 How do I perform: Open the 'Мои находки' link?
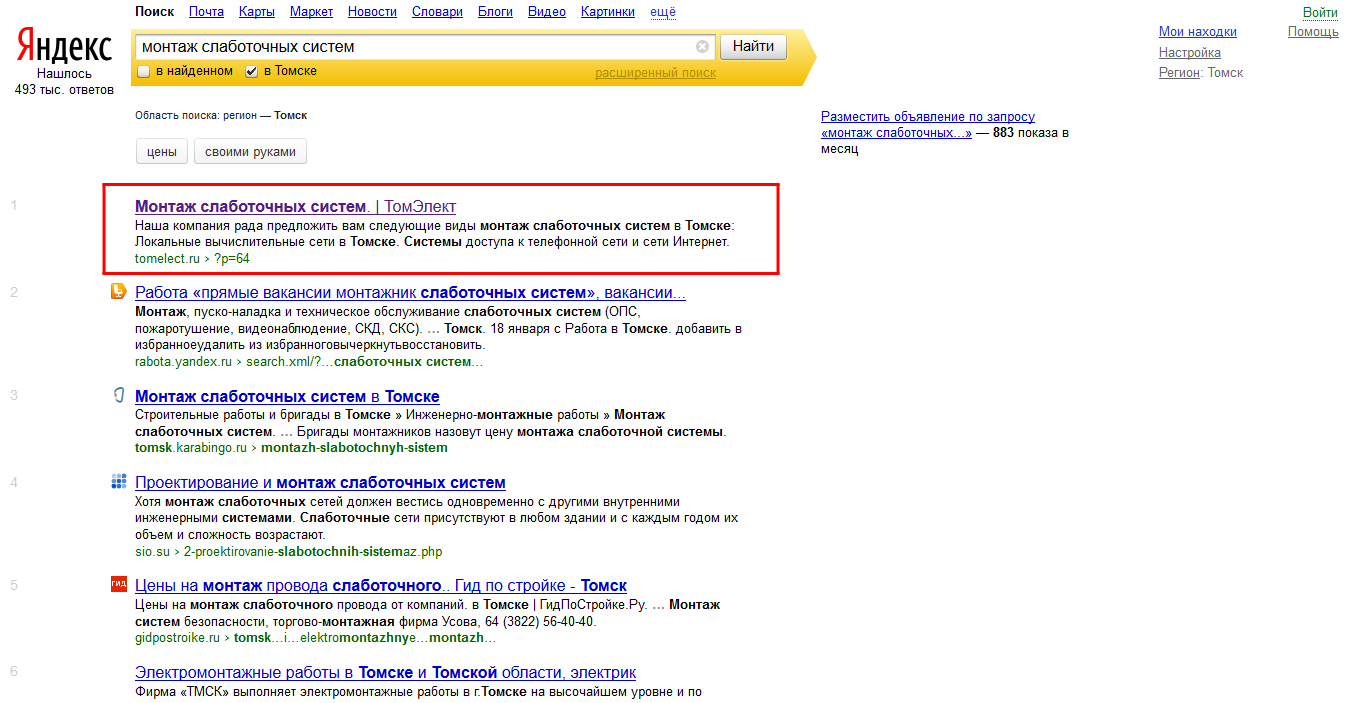(1197, 32)
